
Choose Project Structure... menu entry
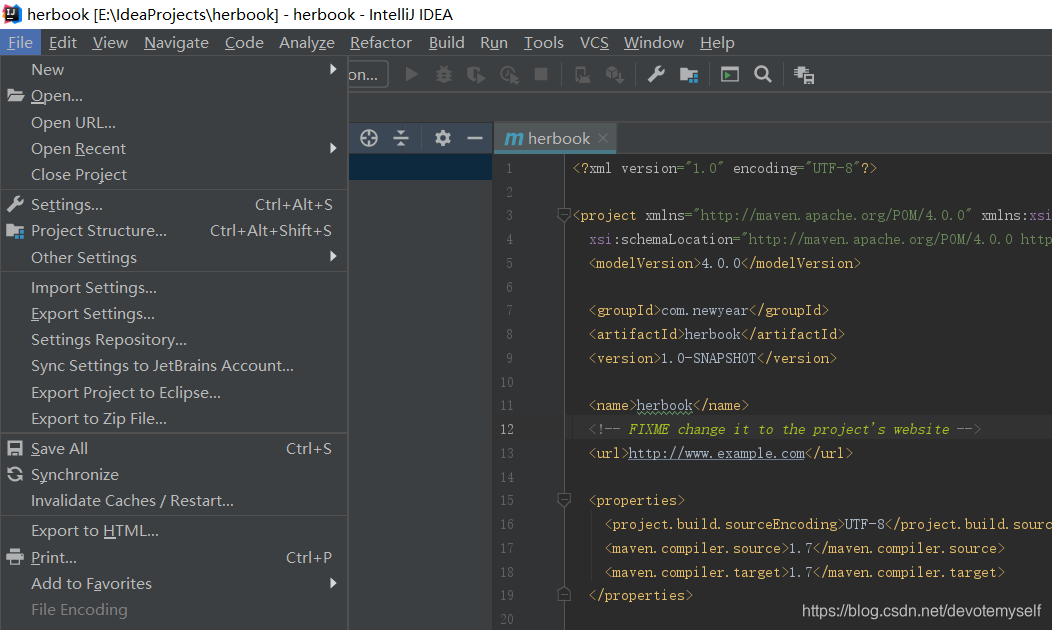click(x=174, y=231)
